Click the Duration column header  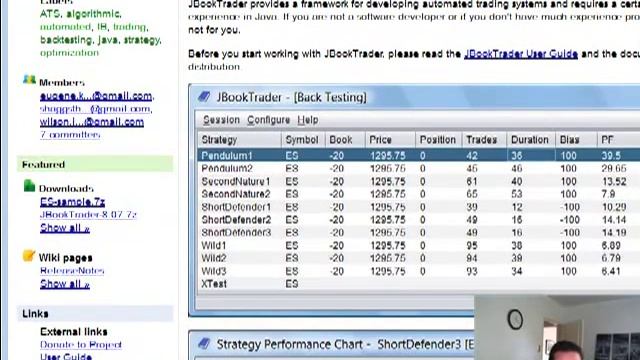tap(531, 140)
